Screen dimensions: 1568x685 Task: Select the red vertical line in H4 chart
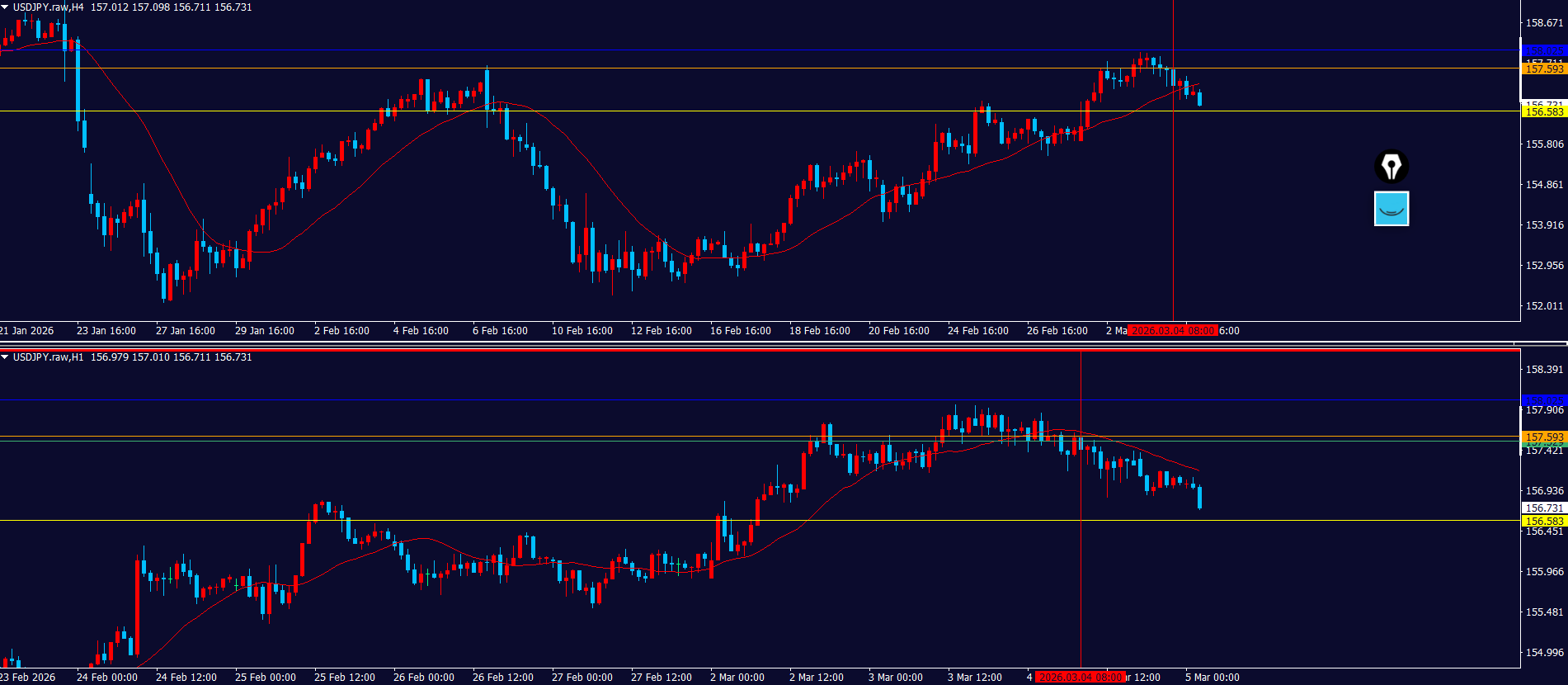click(1173, 206)
